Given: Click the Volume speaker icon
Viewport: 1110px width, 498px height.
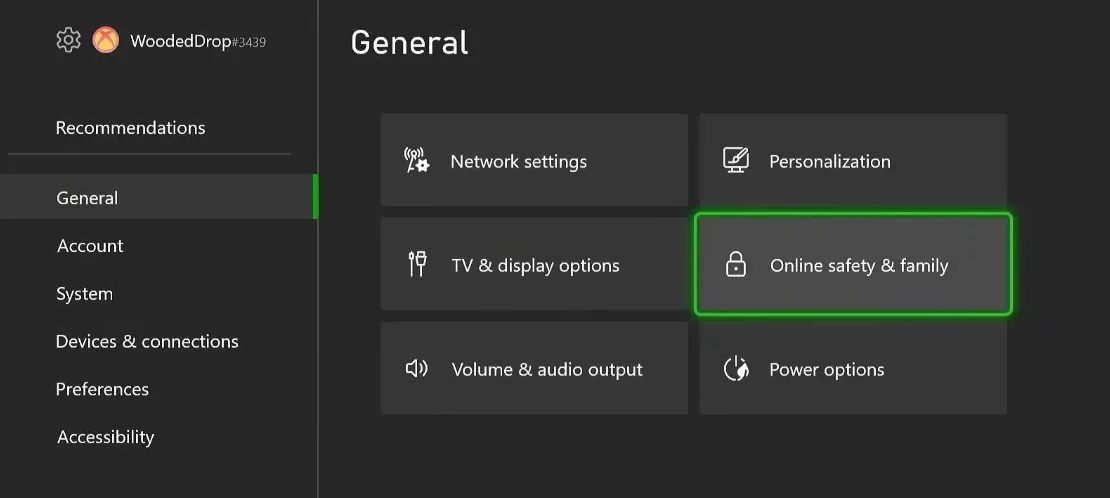Looking at the screenshot, I should point(416,368).
